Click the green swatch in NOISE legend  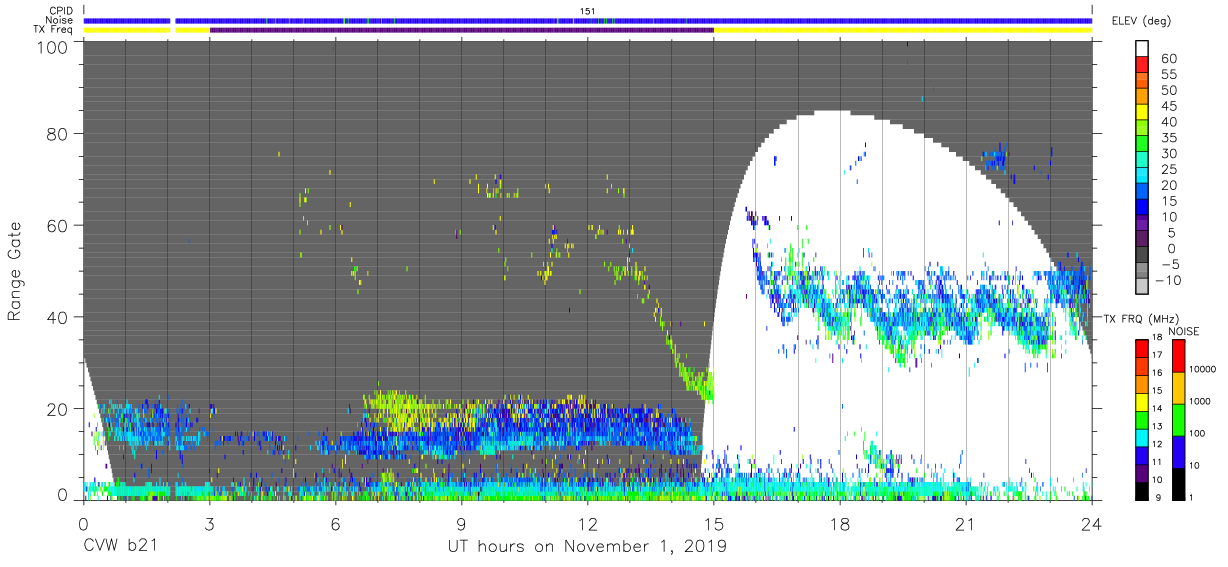(x=1181, y=420)
